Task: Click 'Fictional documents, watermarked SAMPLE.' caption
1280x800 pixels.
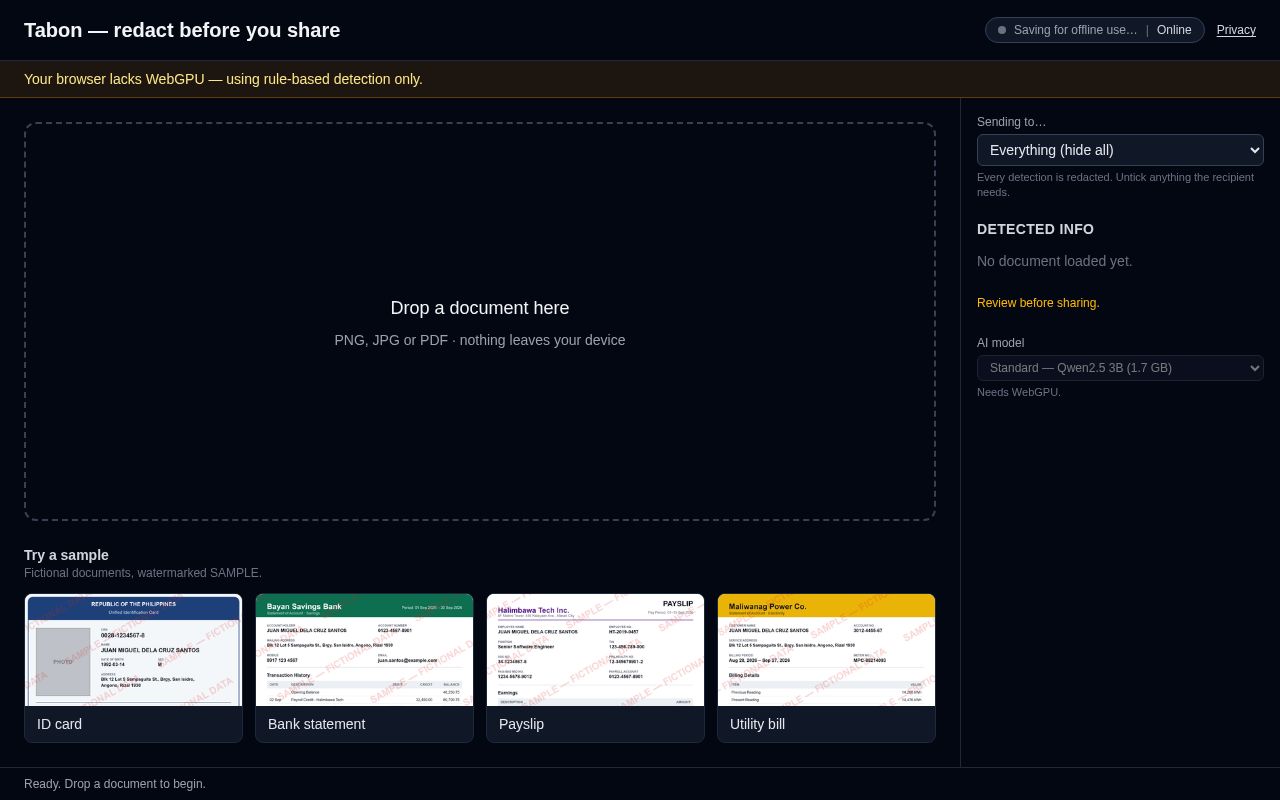Action: [x=143, y=573]
